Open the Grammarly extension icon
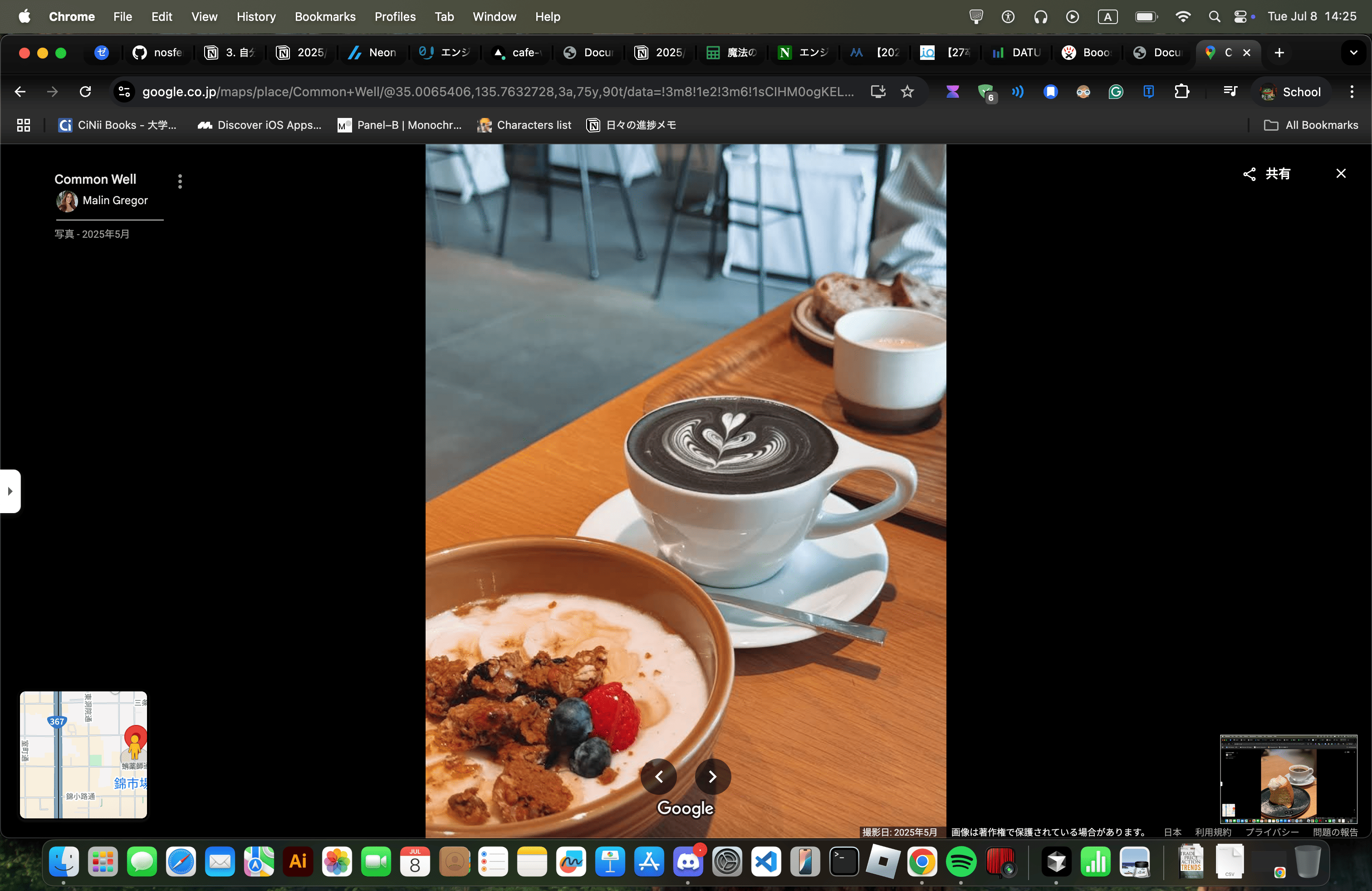This screenshot has height=891, width=1372. click(1116, 92)
